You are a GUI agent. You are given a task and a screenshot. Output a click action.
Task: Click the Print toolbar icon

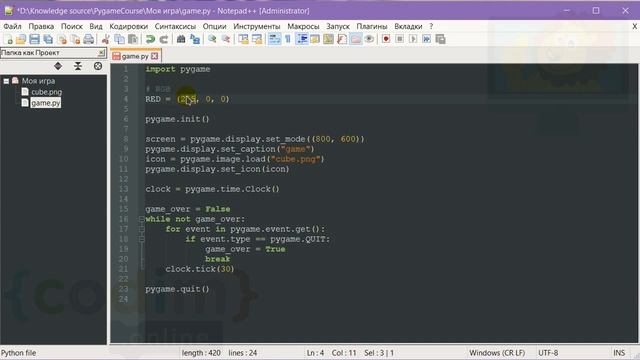[x=89, y=39]
